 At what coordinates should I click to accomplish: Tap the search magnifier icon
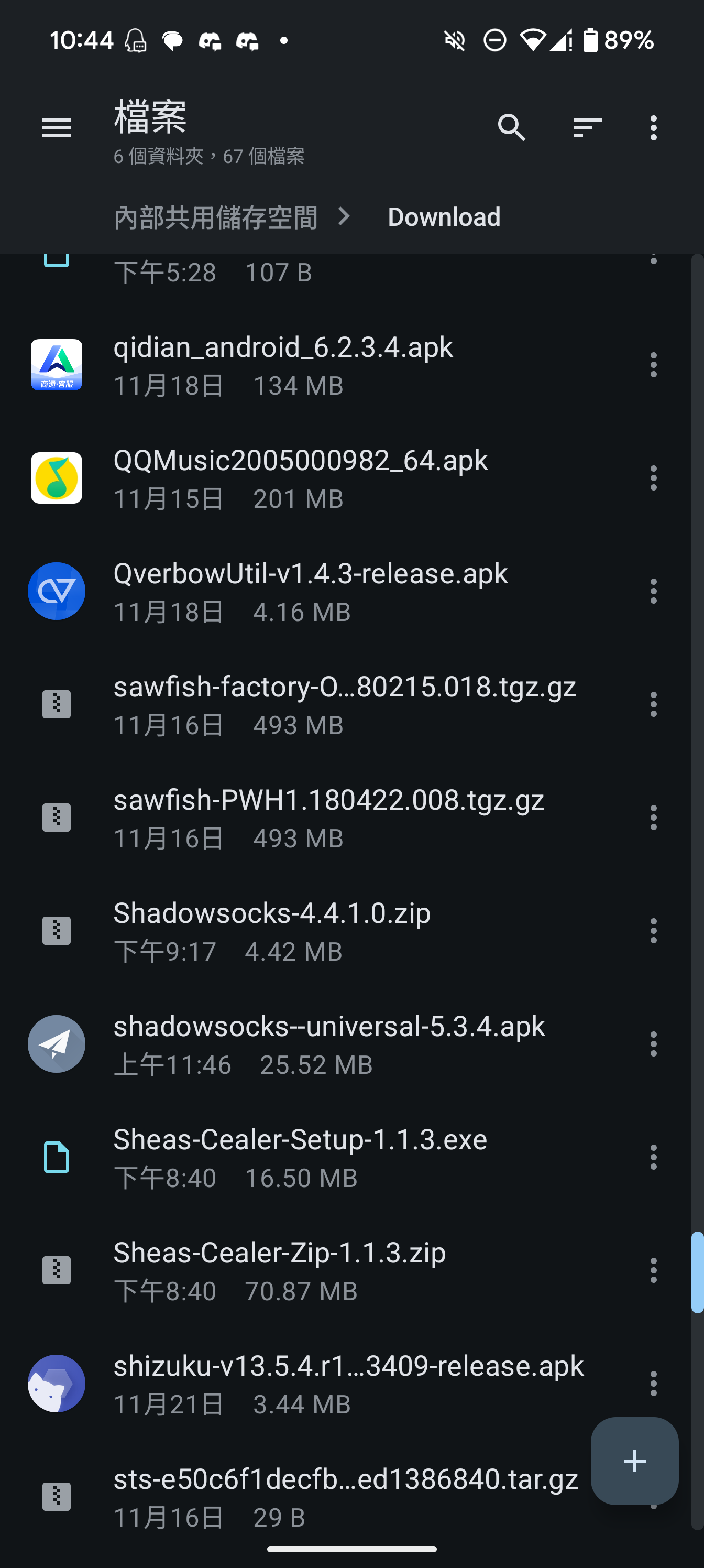(511, 128)
